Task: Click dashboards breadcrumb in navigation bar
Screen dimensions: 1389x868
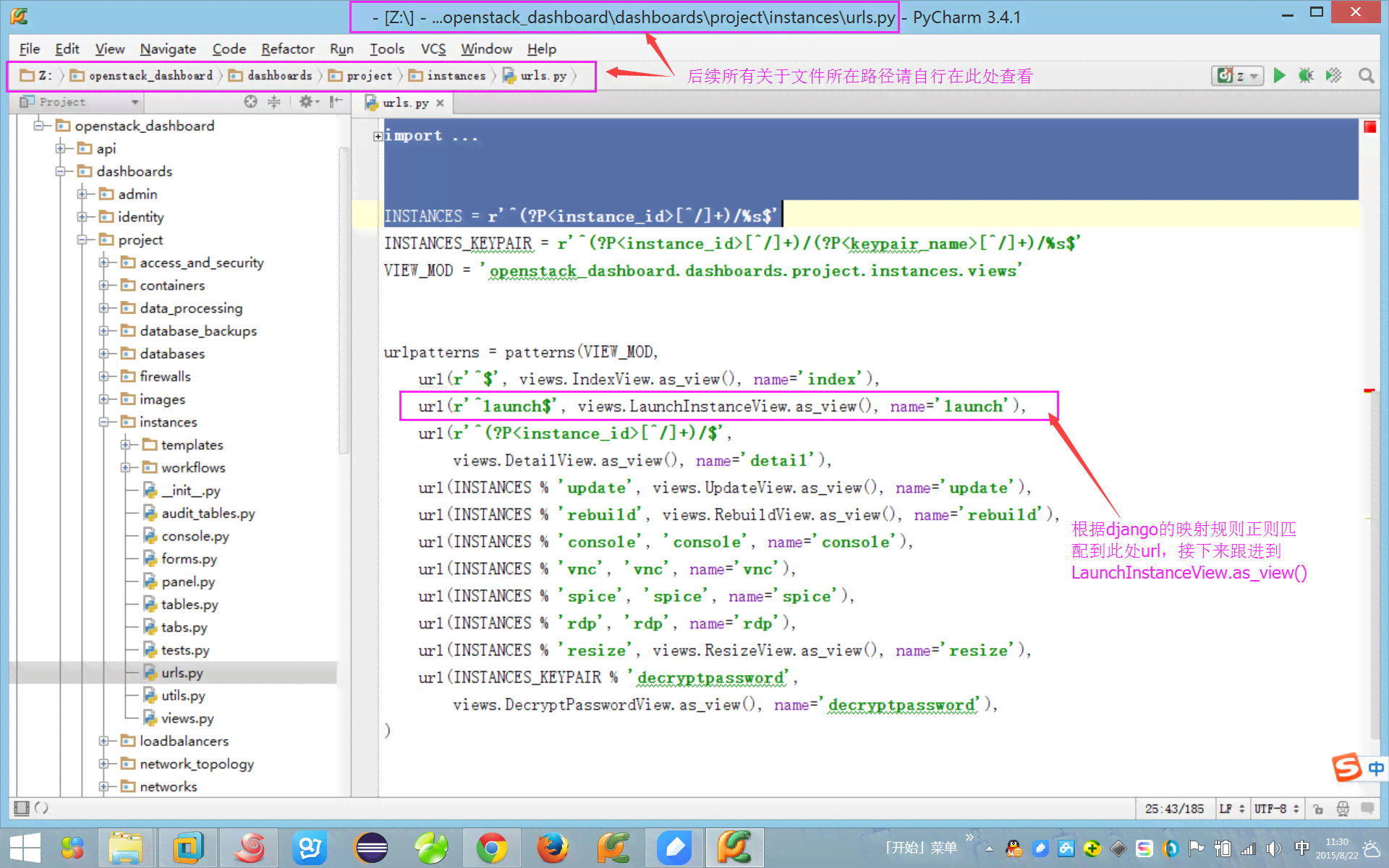Action: pos(271,76)
